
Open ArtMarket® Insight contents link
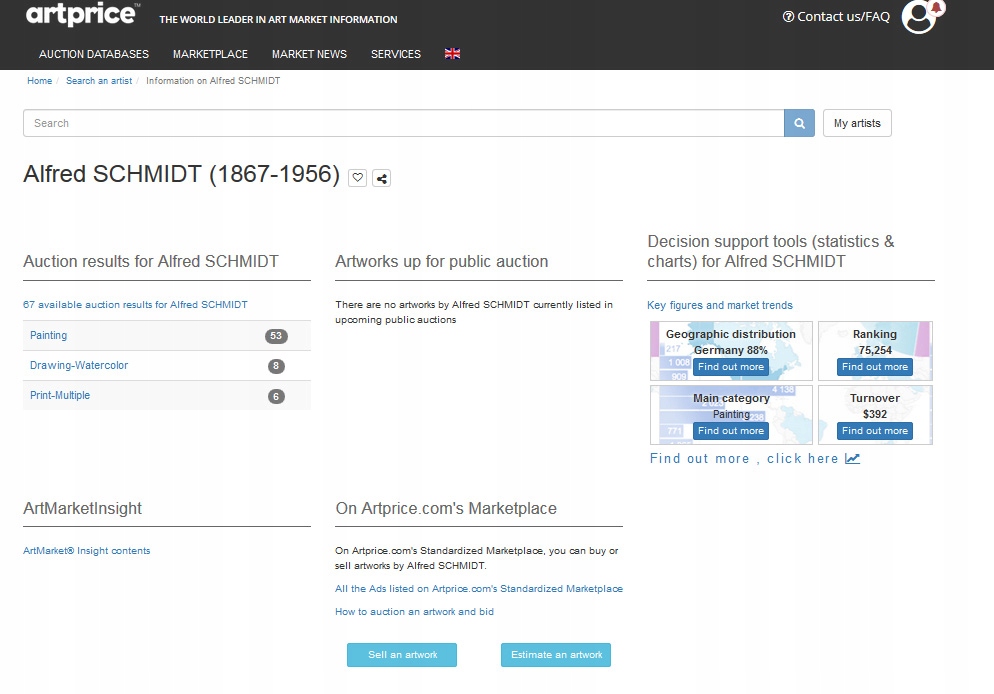click(x=87, y=551)
